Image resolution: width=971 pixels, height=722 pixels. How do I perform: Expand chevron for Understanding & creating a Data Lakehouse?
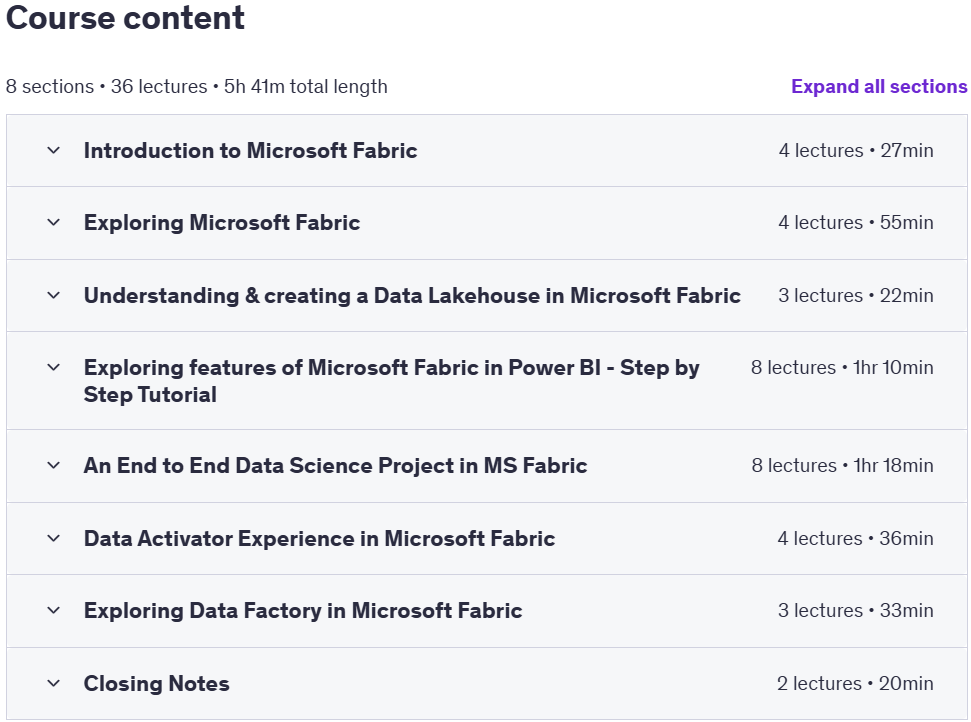[54, 295]
